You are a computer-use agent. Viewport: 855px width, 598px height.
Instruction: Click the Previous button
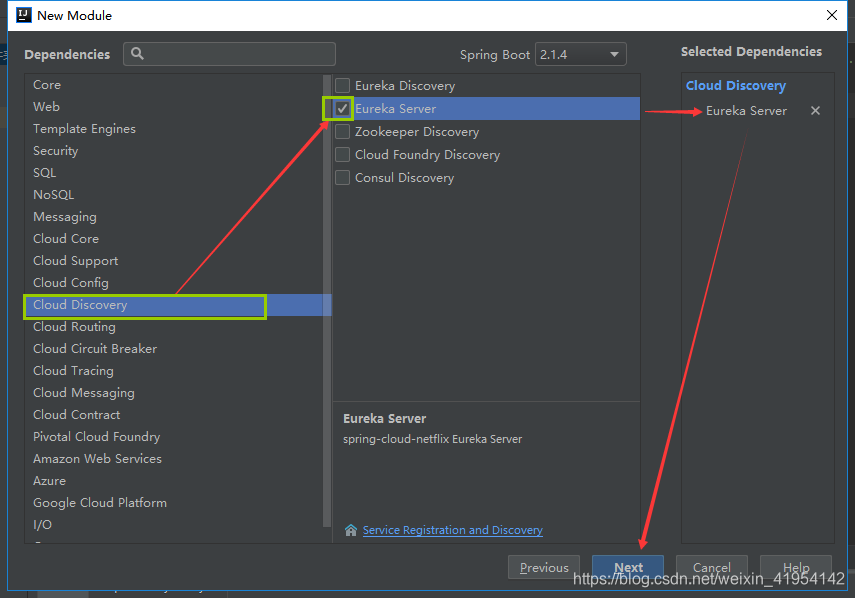544,567
